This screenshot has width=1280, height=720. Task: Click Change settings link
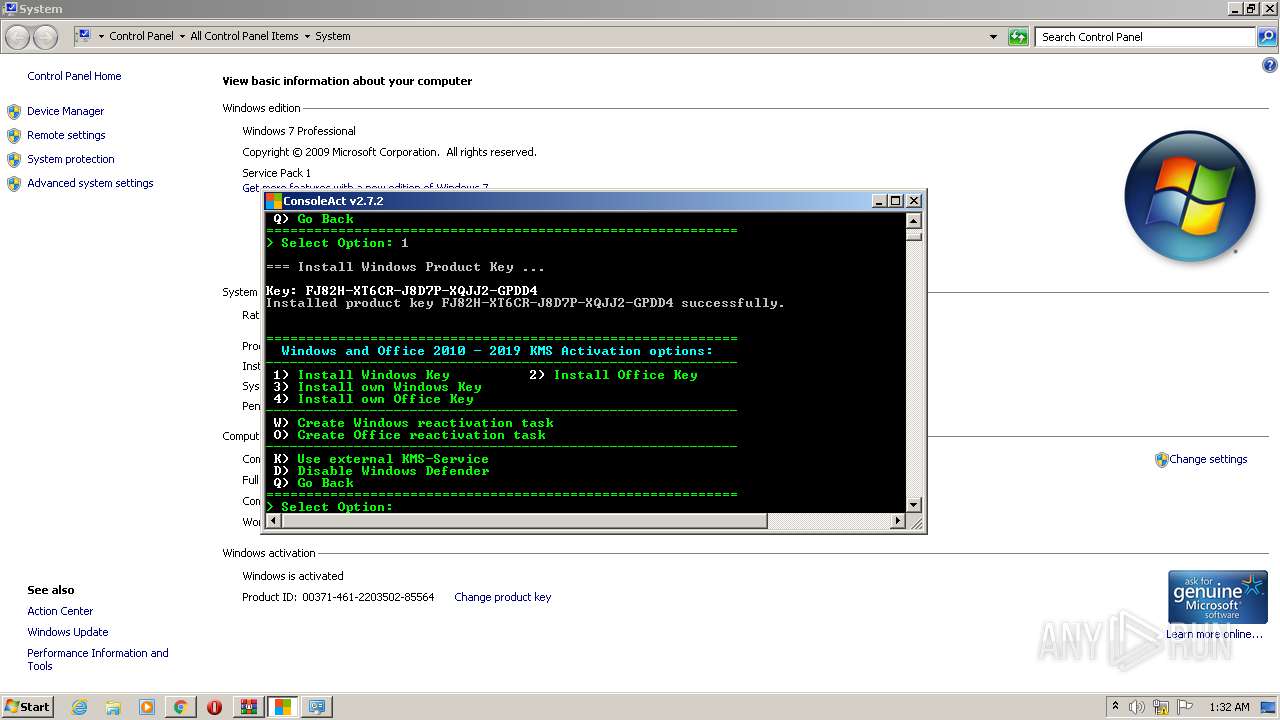click(x=1208, y=459)
